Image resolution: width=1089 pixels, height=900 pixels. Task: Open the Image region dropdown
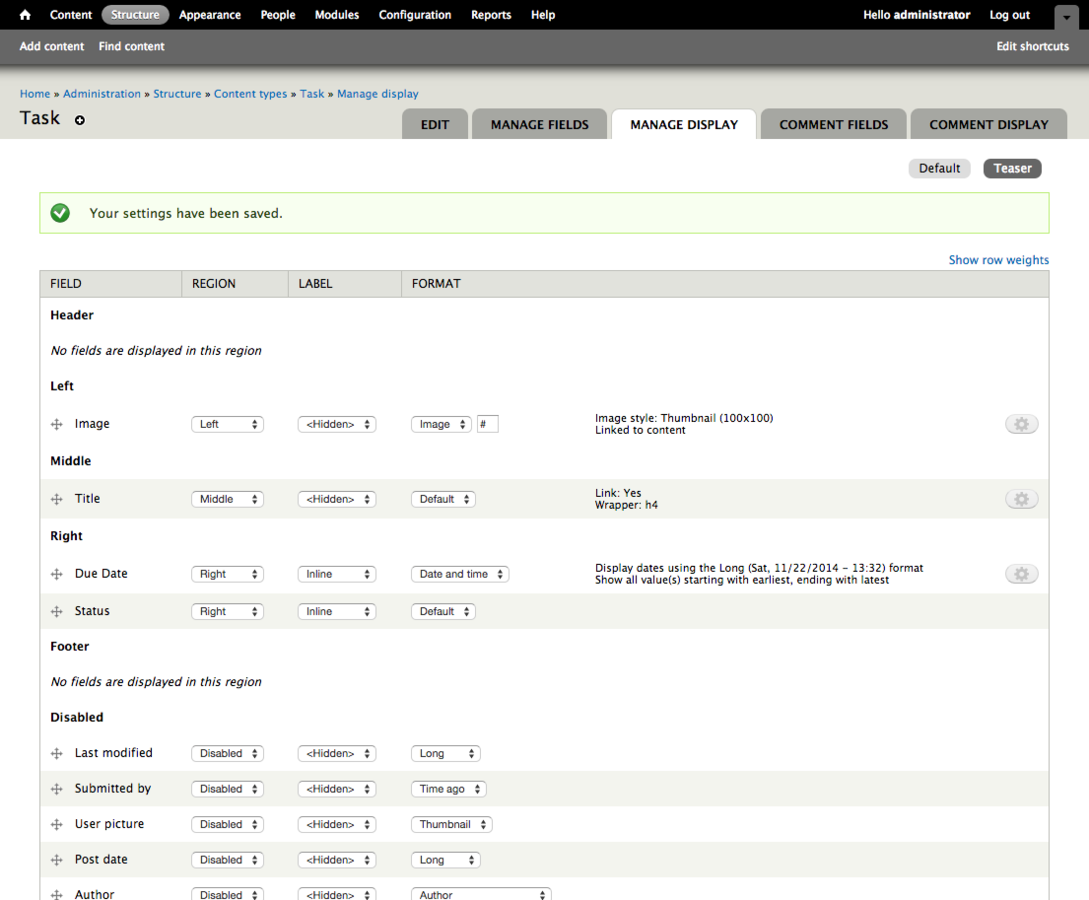tap(227, 424)
